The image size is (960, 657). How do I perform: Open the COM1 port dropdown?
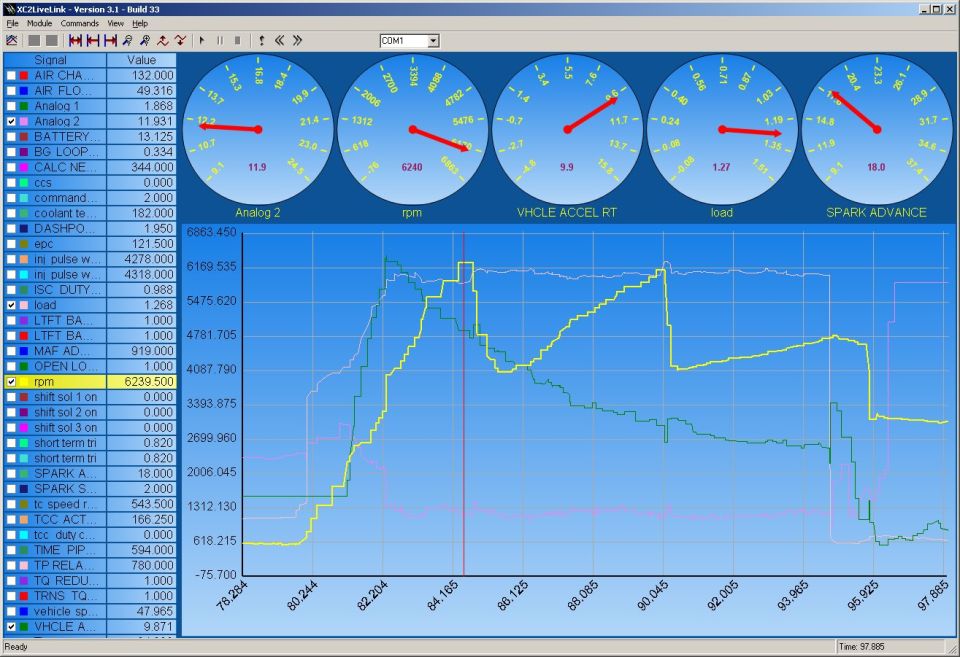[x=433, y=41]
